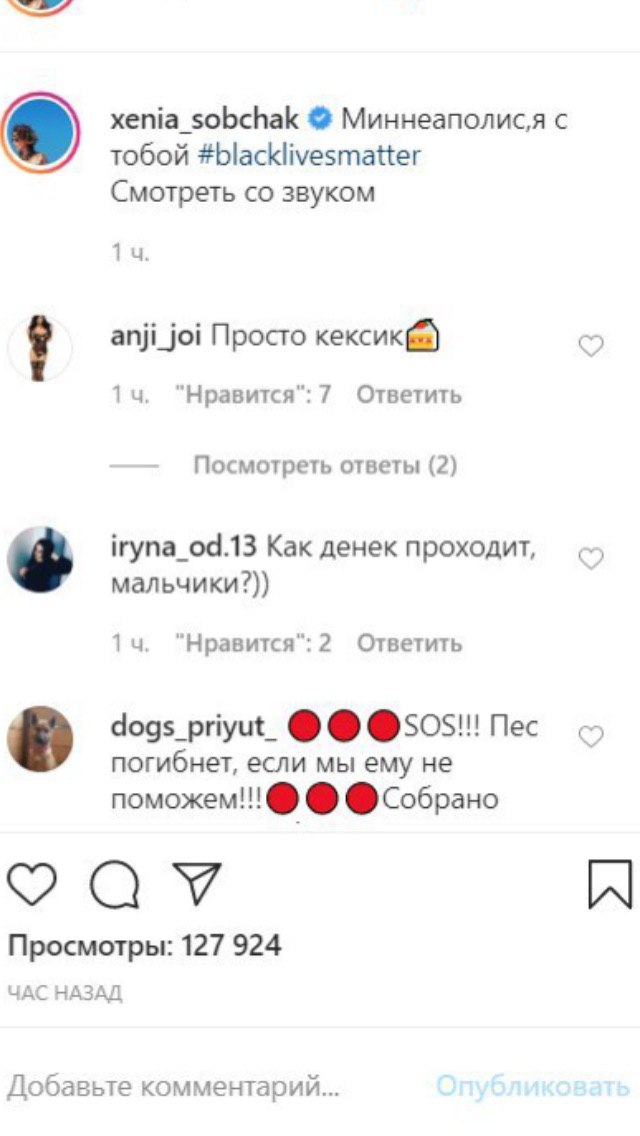The height and width of the screenshot is (1136, 640).
Task: Like iryna_od.13's comment heart
Action: click(591, 559)
